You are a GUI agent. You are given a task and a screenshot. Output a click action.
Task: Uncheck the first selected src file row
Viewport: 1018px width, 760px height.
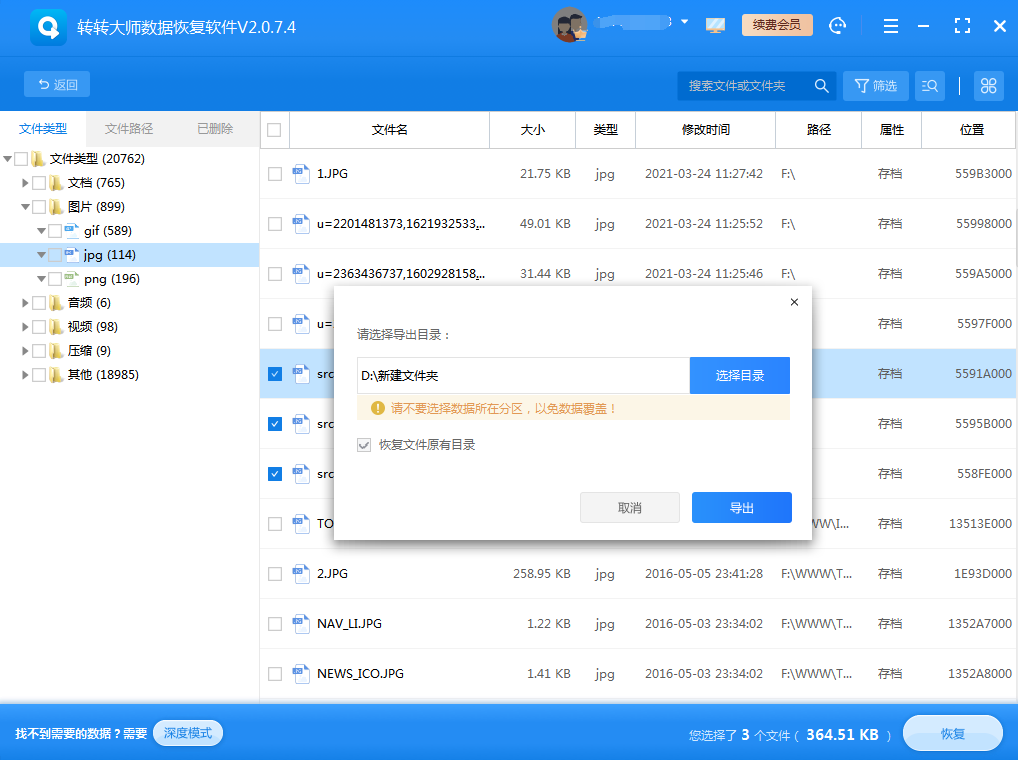click(x=274, y=374)
